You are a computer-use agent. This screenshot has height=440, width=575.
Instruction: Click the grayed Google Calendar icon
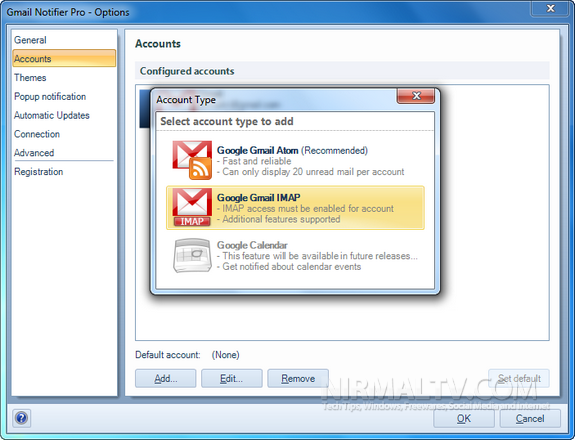[192, 255]
